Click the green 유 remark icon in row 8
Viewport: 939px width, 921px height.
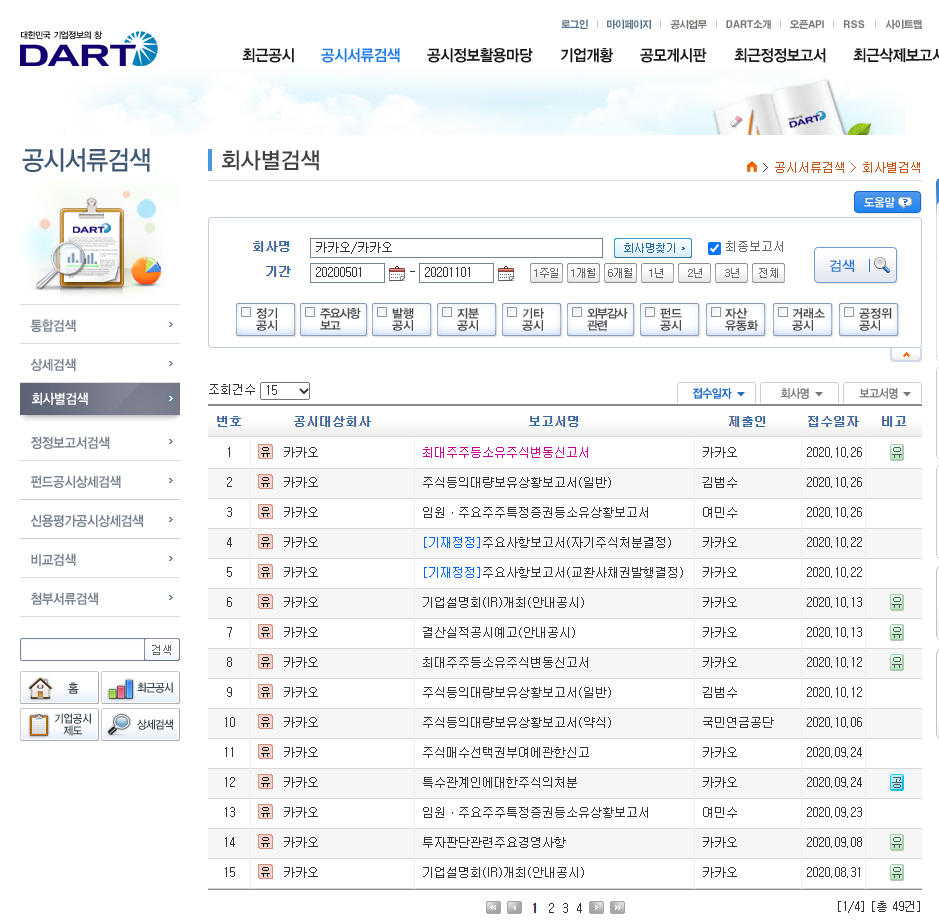(896, 662)
